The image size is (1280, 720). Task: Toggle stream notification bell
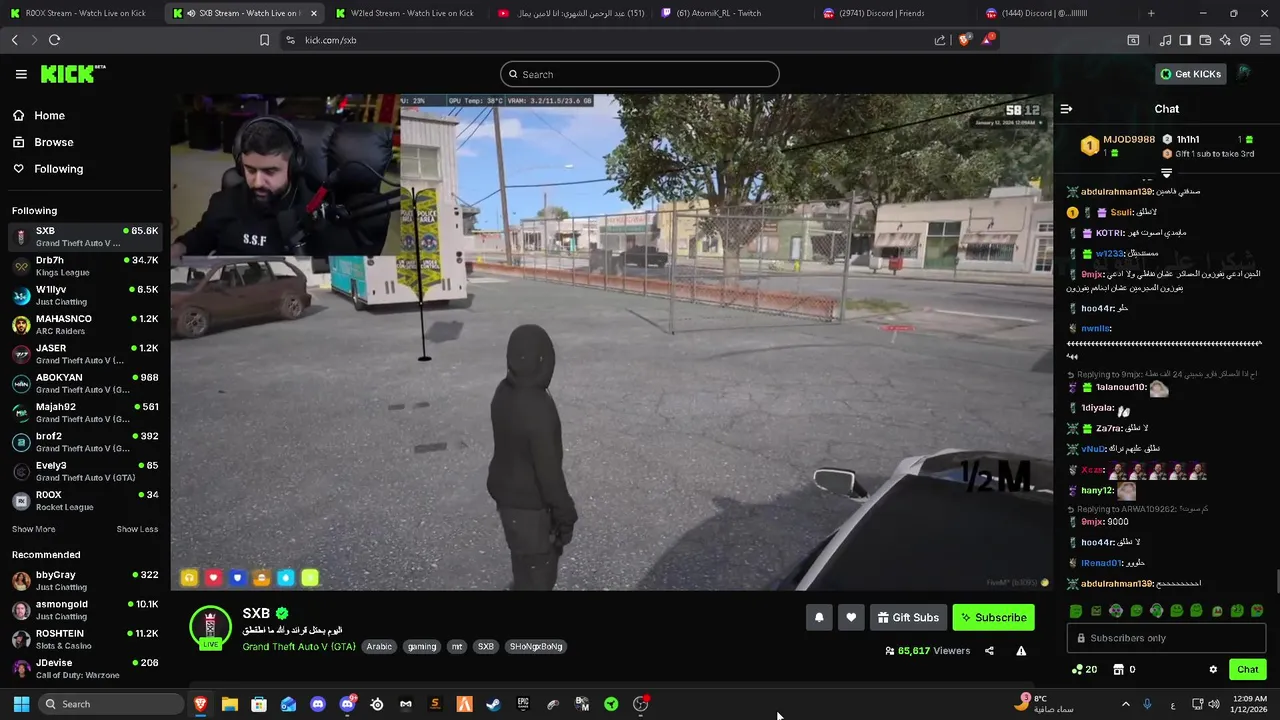click(819, 618)
